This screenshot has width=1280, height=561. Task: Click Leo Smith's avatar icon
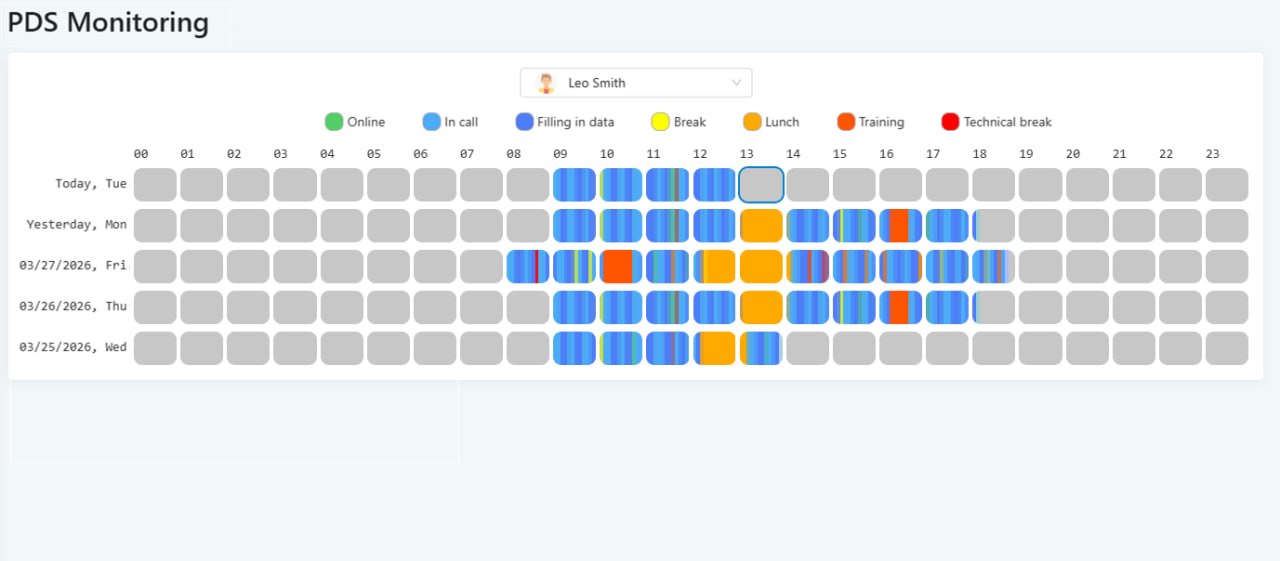[546, 83]
